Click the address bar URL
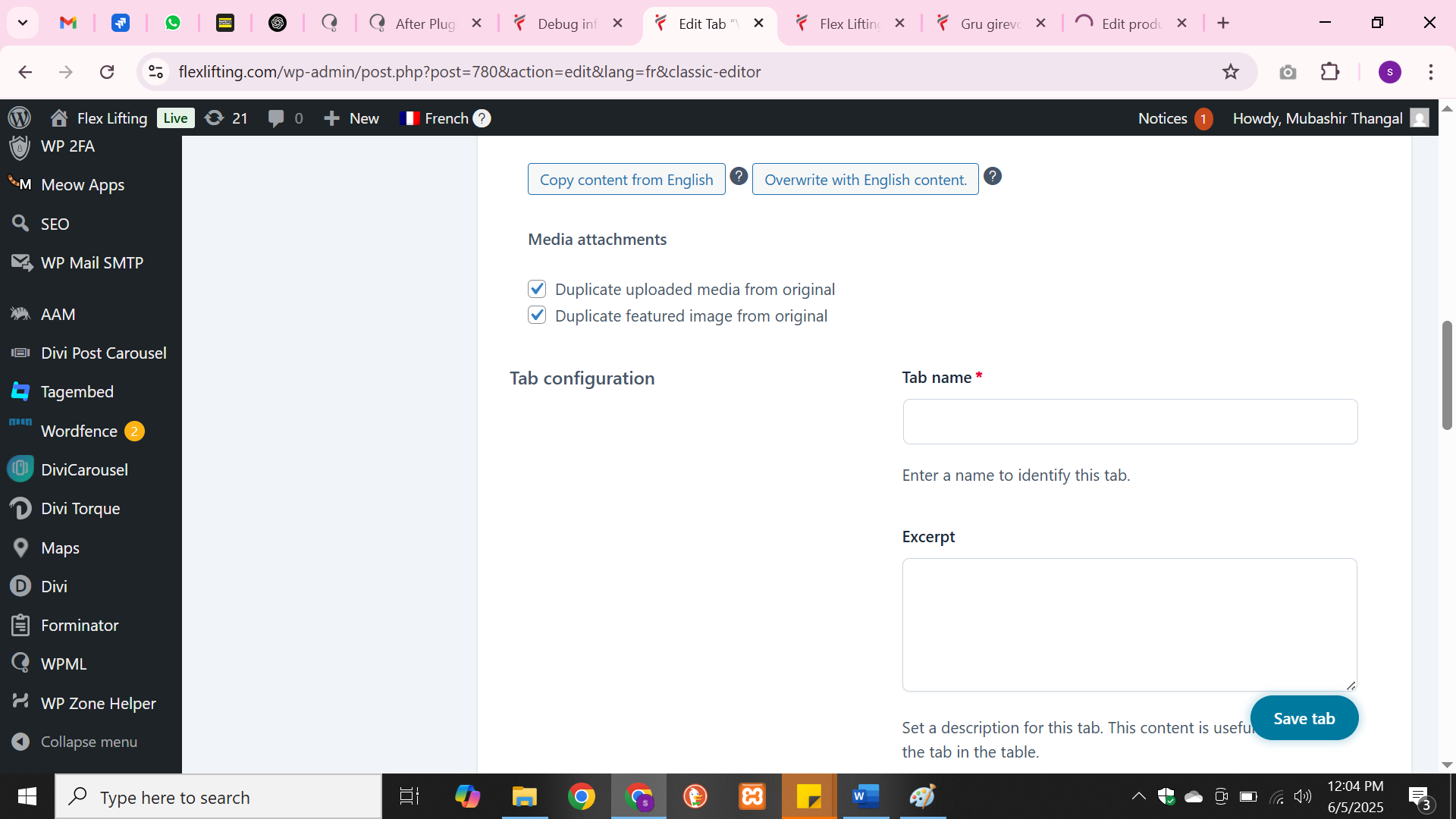This screenshot has height=819, width=1456. click(469, 71)
